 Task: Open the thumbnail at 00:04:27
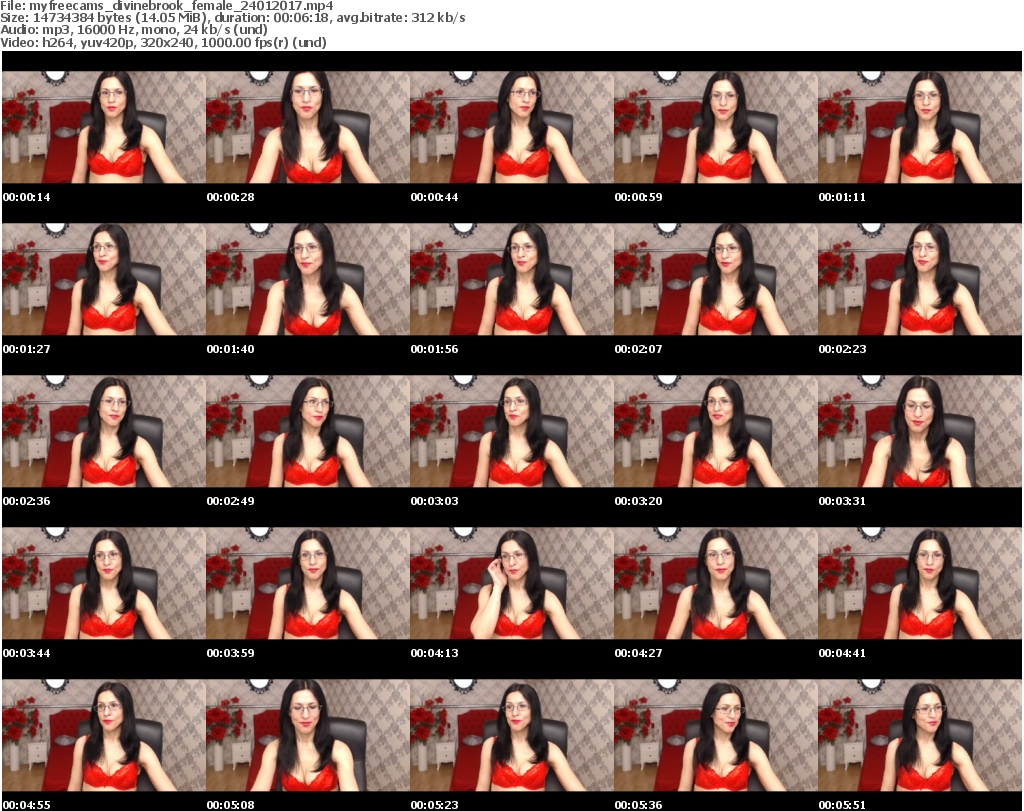point(715,583)
